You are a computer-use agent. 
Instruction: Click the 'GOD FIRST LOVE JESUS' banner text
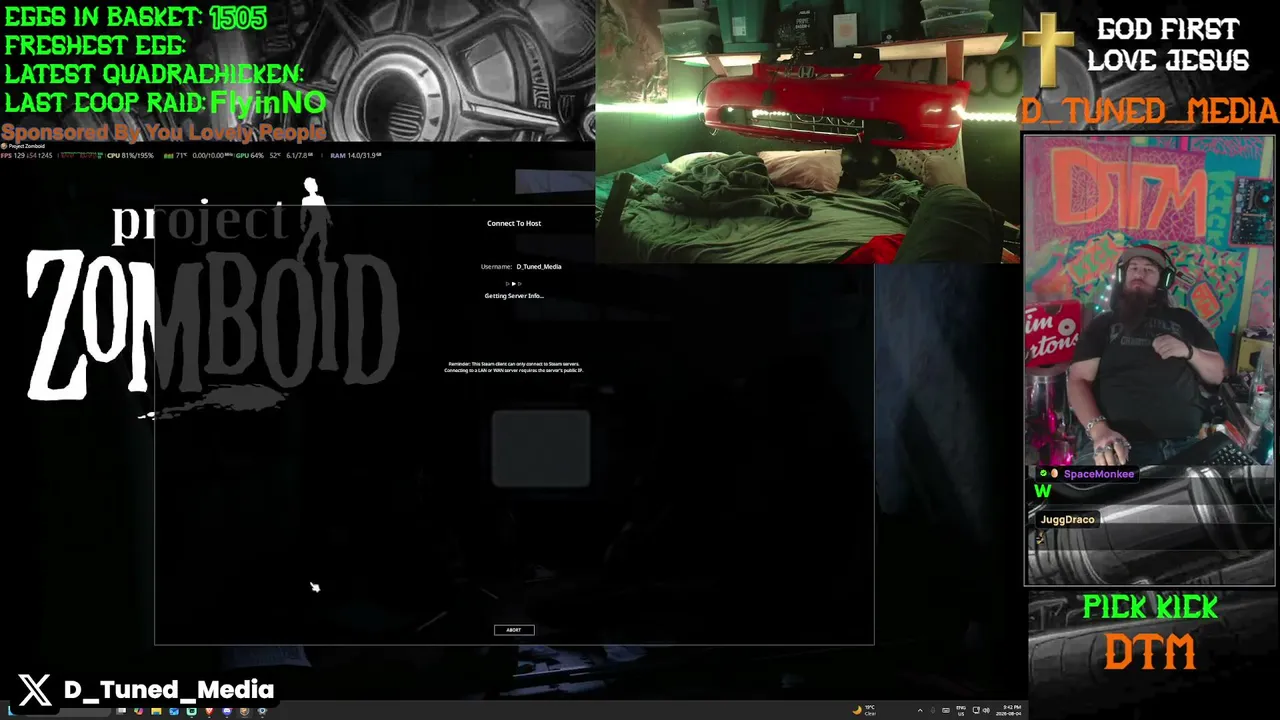coord(1168,46)
